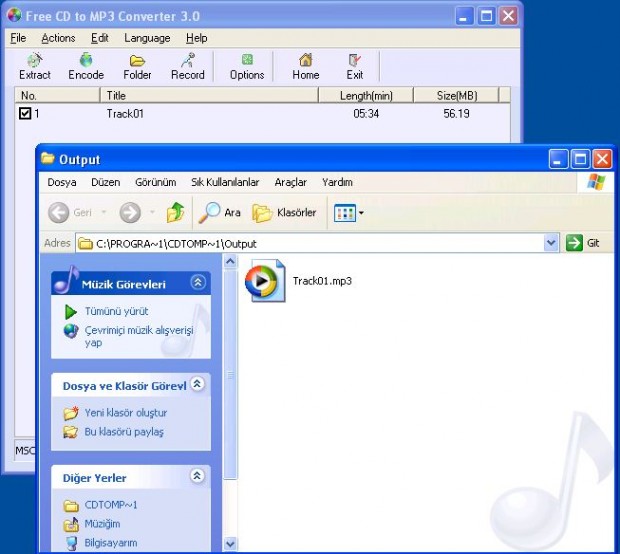
Task: Open the Bilgisayarım computer icon
Action: [x=71, y=543]
